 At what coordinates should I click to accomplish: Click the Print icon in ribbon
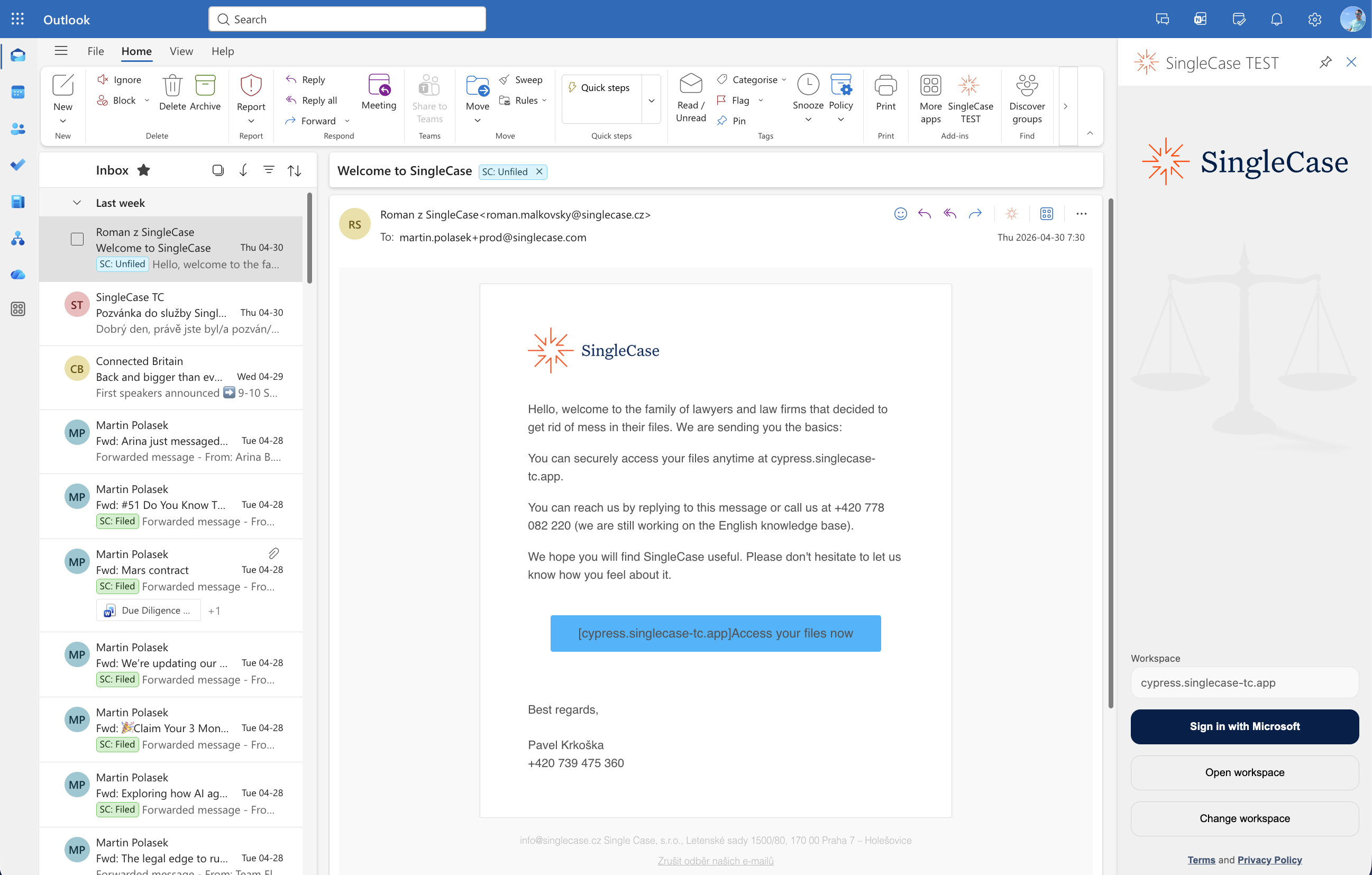pyautogui.click(x=885, y=86)
